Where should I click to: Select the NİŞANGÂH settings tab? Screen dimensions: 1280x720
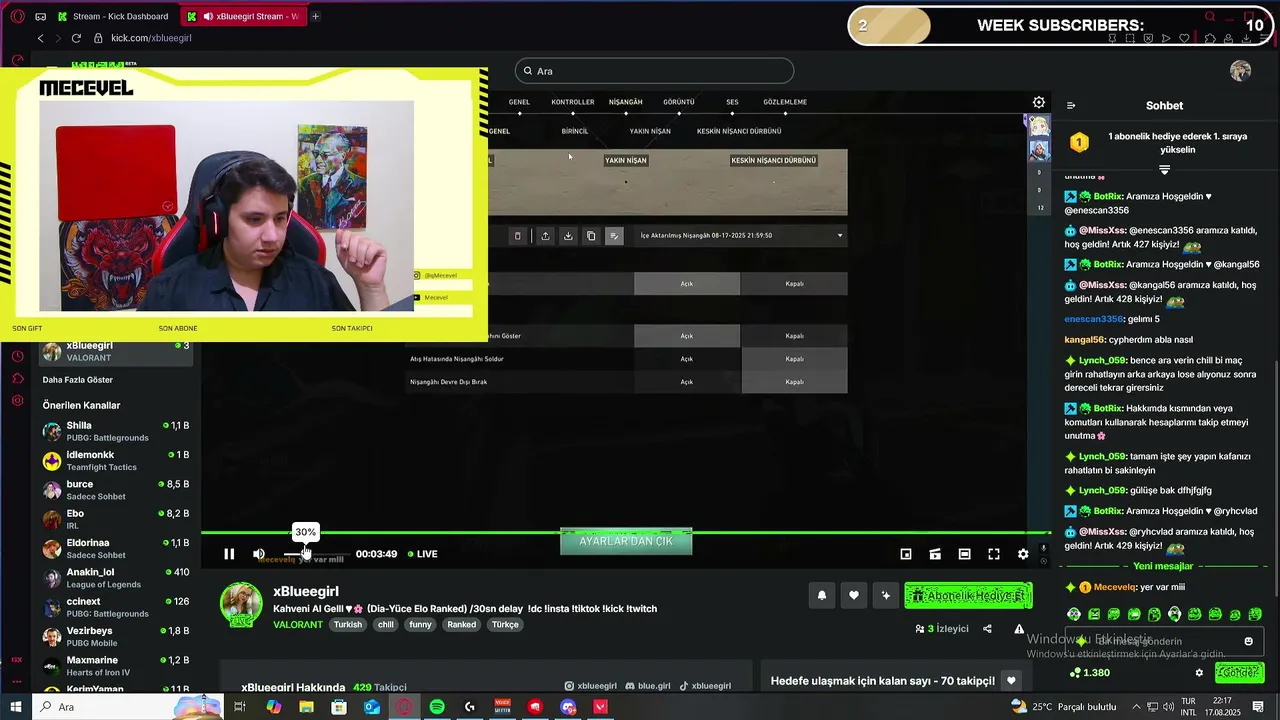pos(626,102)
